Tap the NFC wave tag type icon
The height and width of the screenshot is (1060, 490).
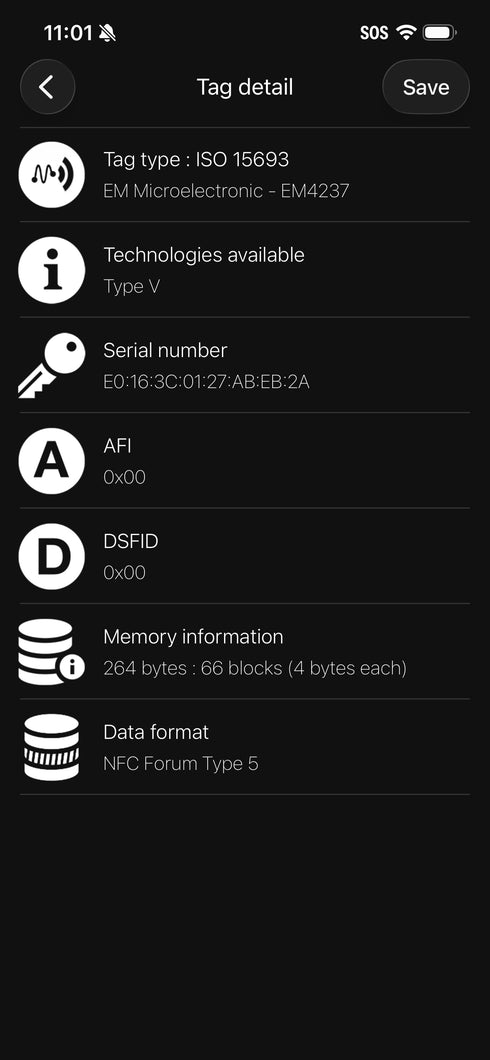click(51, 174)
